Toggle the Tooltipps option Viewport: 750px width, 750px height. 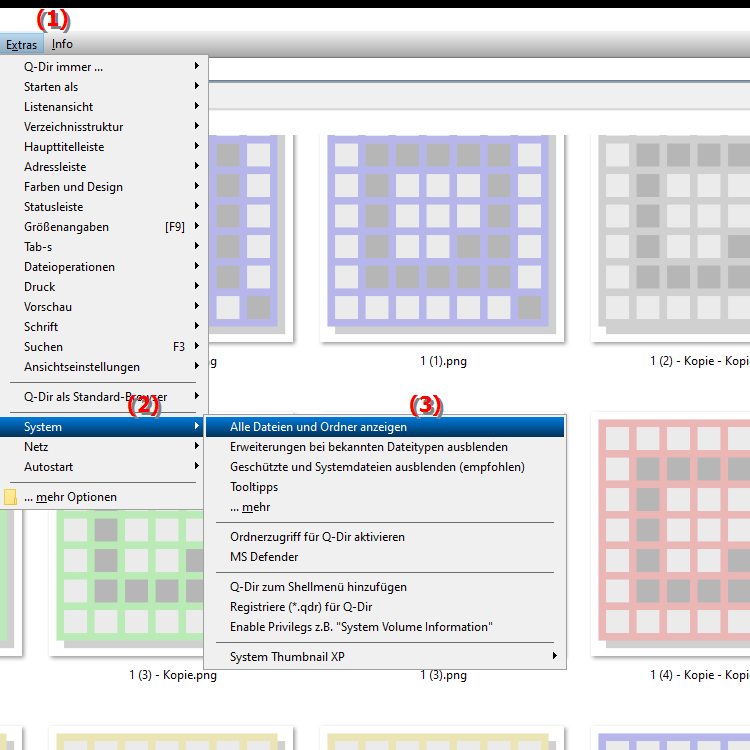pos(254,487)
